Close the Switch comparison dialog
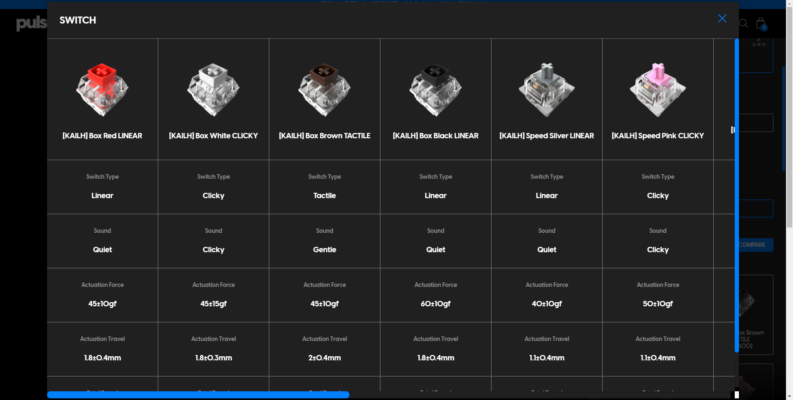793x400 pixels. [x=722, y=19]
